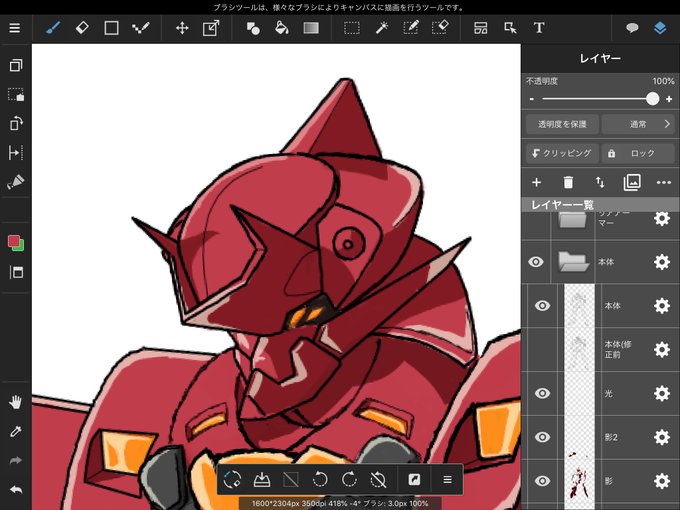Image resolution: width=680 pixels, height=510 pixels.
Task: Select the Brush tool
Action: point(53,28)
